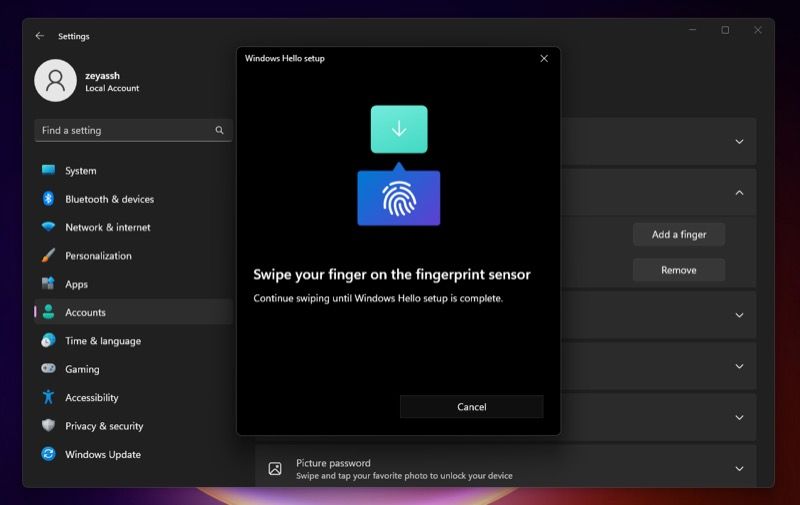Open Personalization settings
This screenshot has height=505, width=800.
[x=134, y=256]
